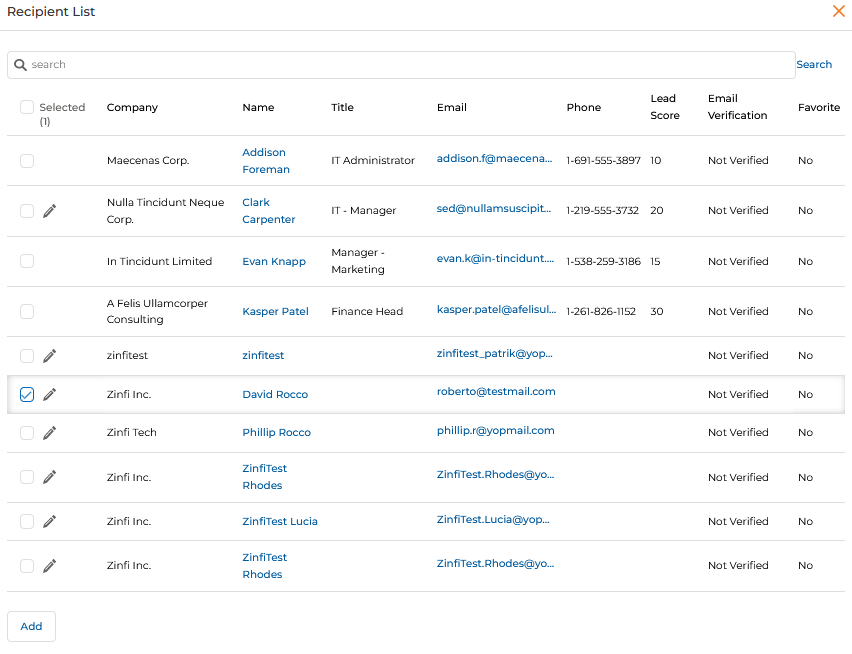Click the Recipient List dialog title
Image resolution: width=852 pixels, height=654 pixels.
(x=51, y=11)
